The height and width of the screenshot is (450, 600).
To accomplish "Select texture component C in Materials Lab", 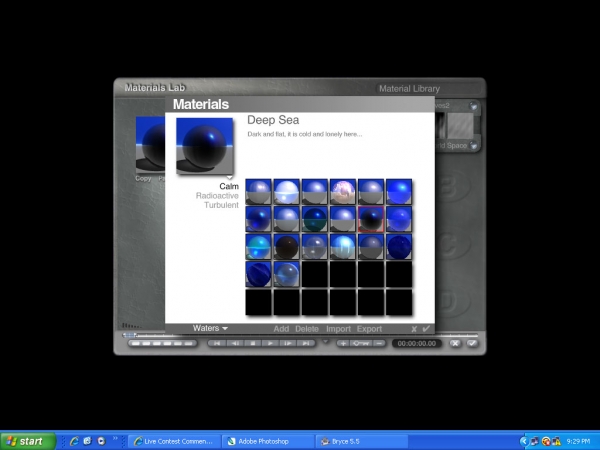I will point(450,245).
